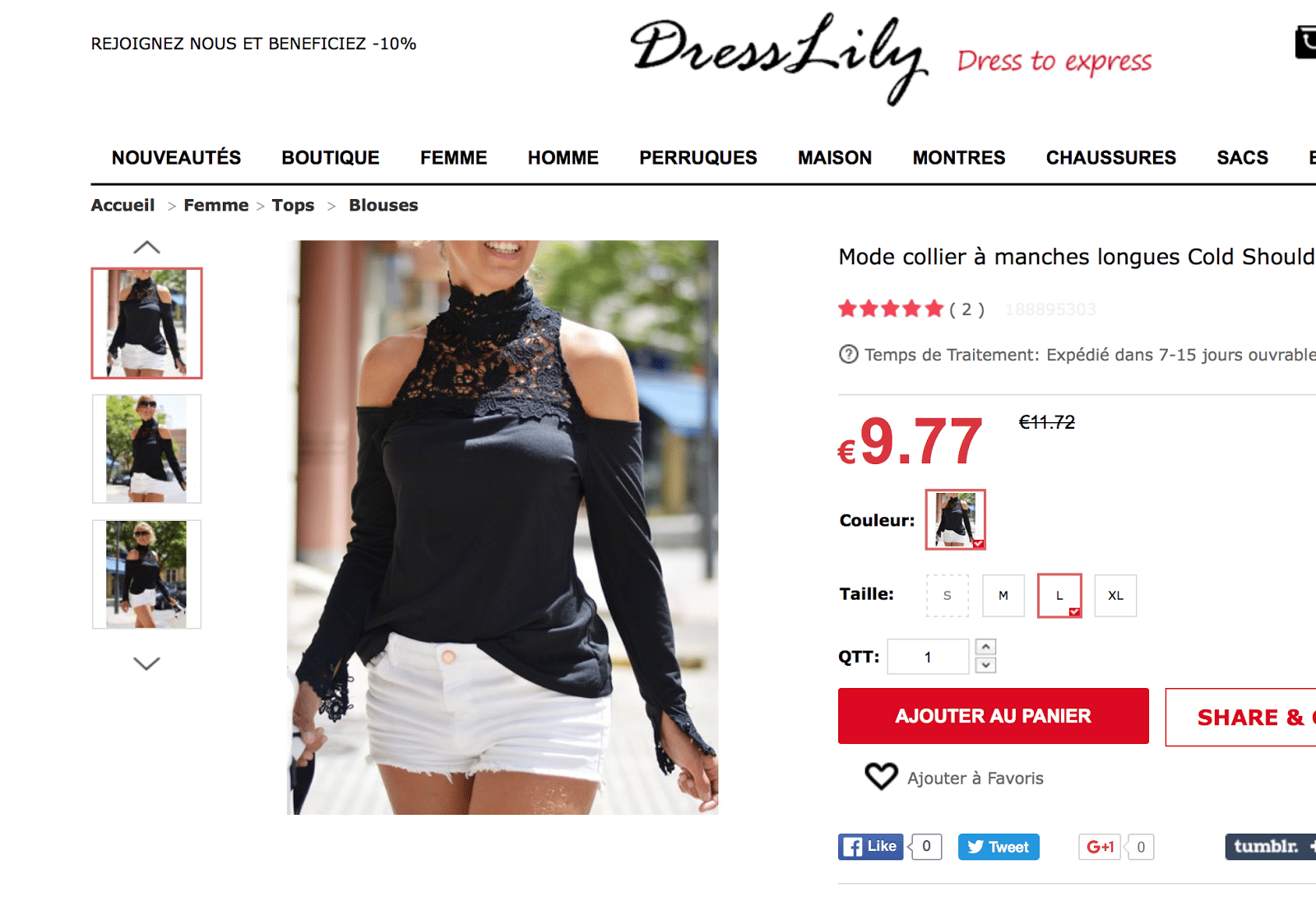The height and width of the screenshot is (911, 1316).
Task: View the second product thumbnail
Action: (146, 449)
